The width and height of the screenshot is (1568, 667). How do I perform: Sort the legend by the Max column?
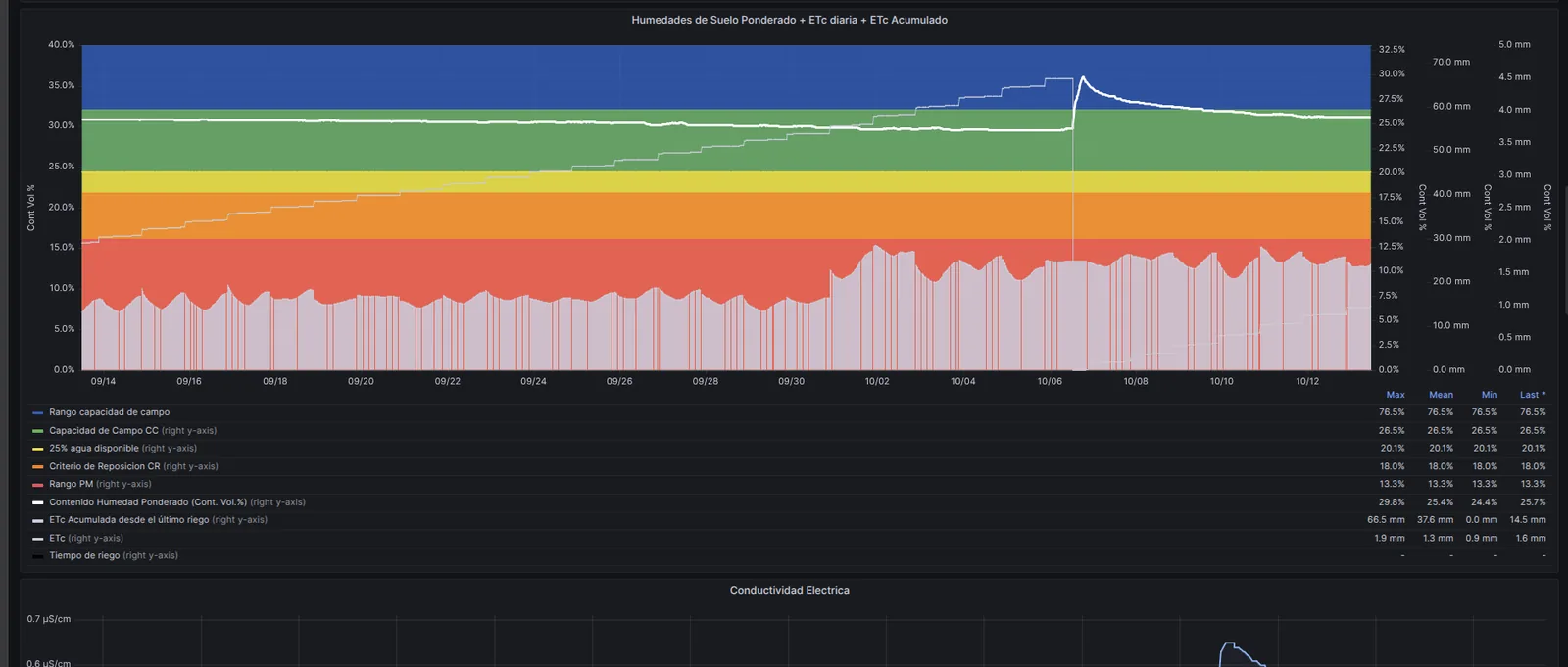pyautogui.click(x=1396, y=395)
